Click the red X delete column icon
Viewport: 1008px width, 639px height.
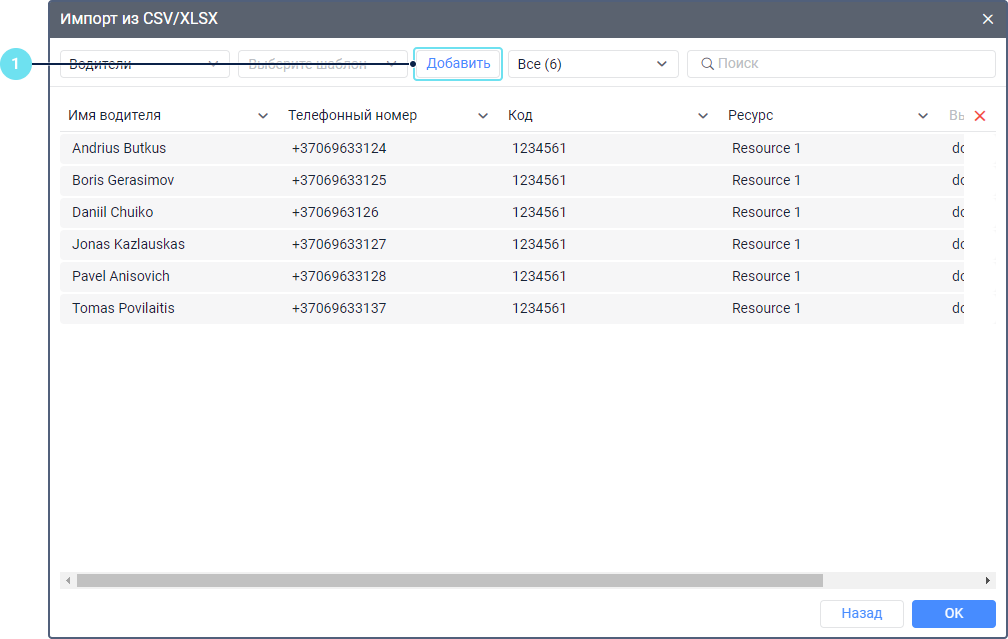[980, 116]
